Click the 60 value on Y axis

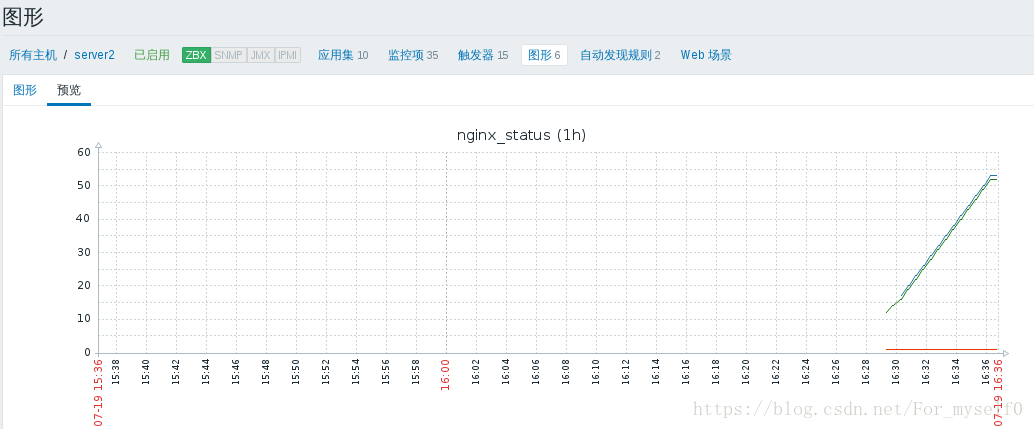point(84,152)
